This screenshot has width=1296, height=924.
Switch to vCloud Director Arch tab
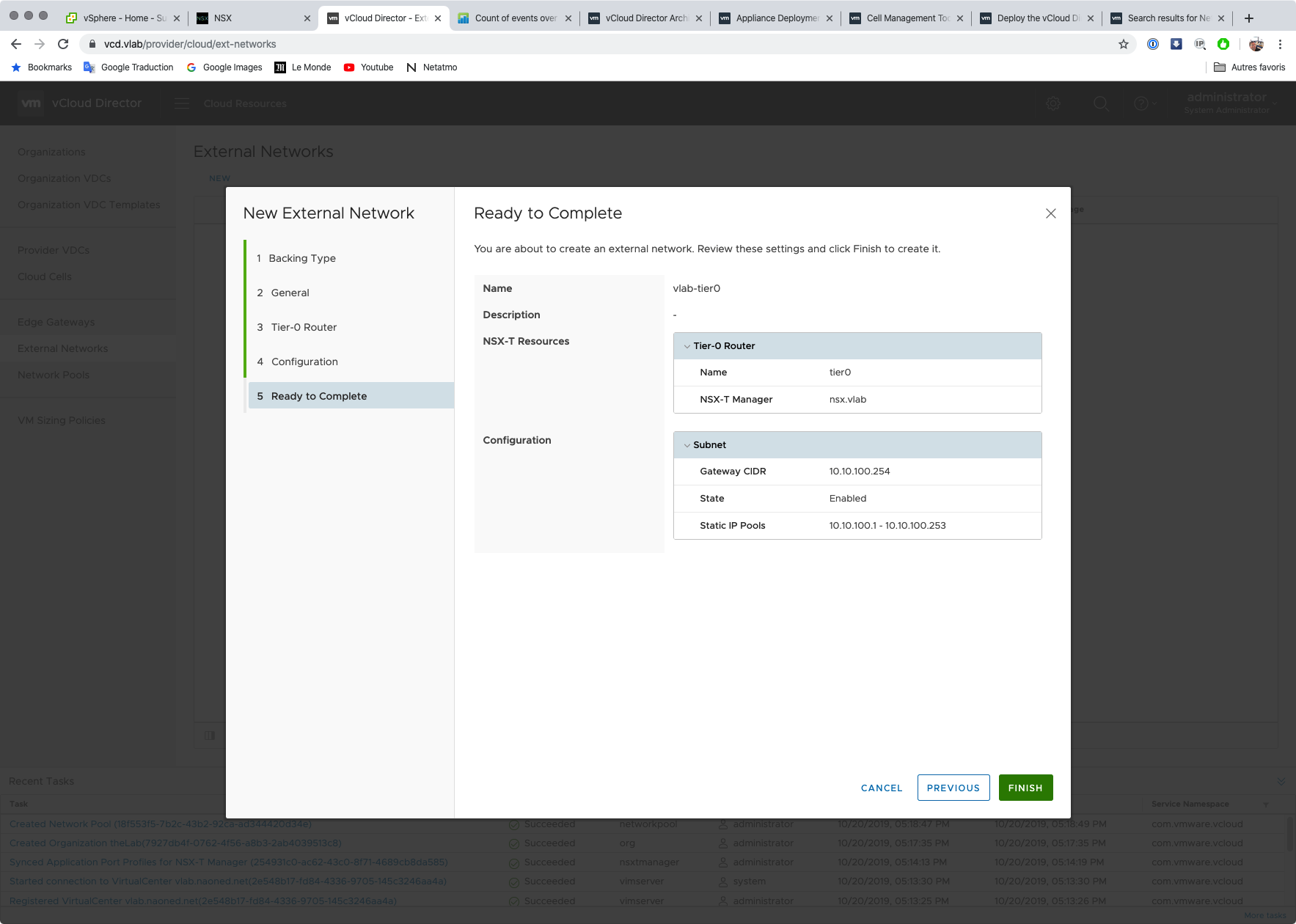click(x=644, y=18)
